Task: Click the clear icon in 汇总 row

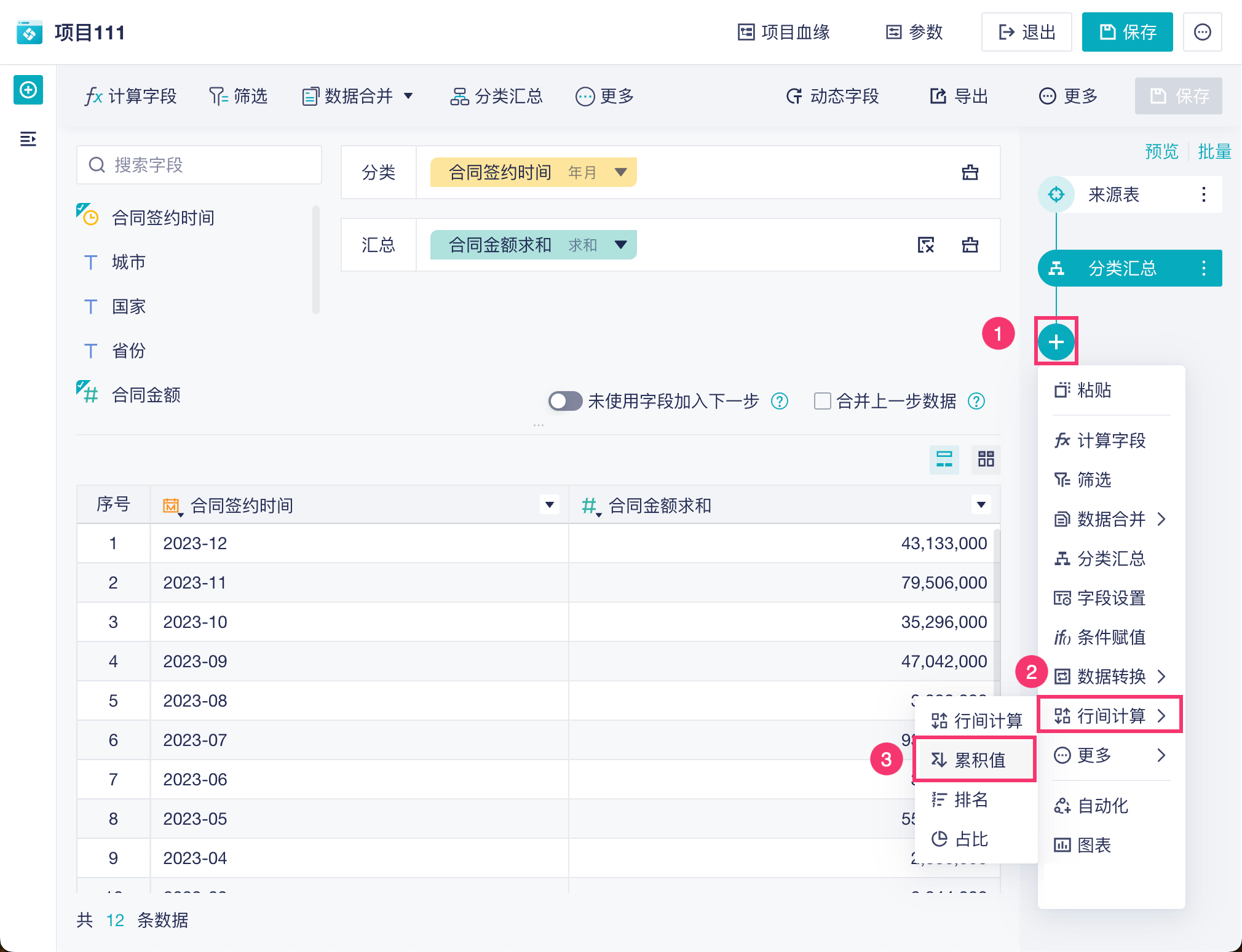Action: (925, 245)
